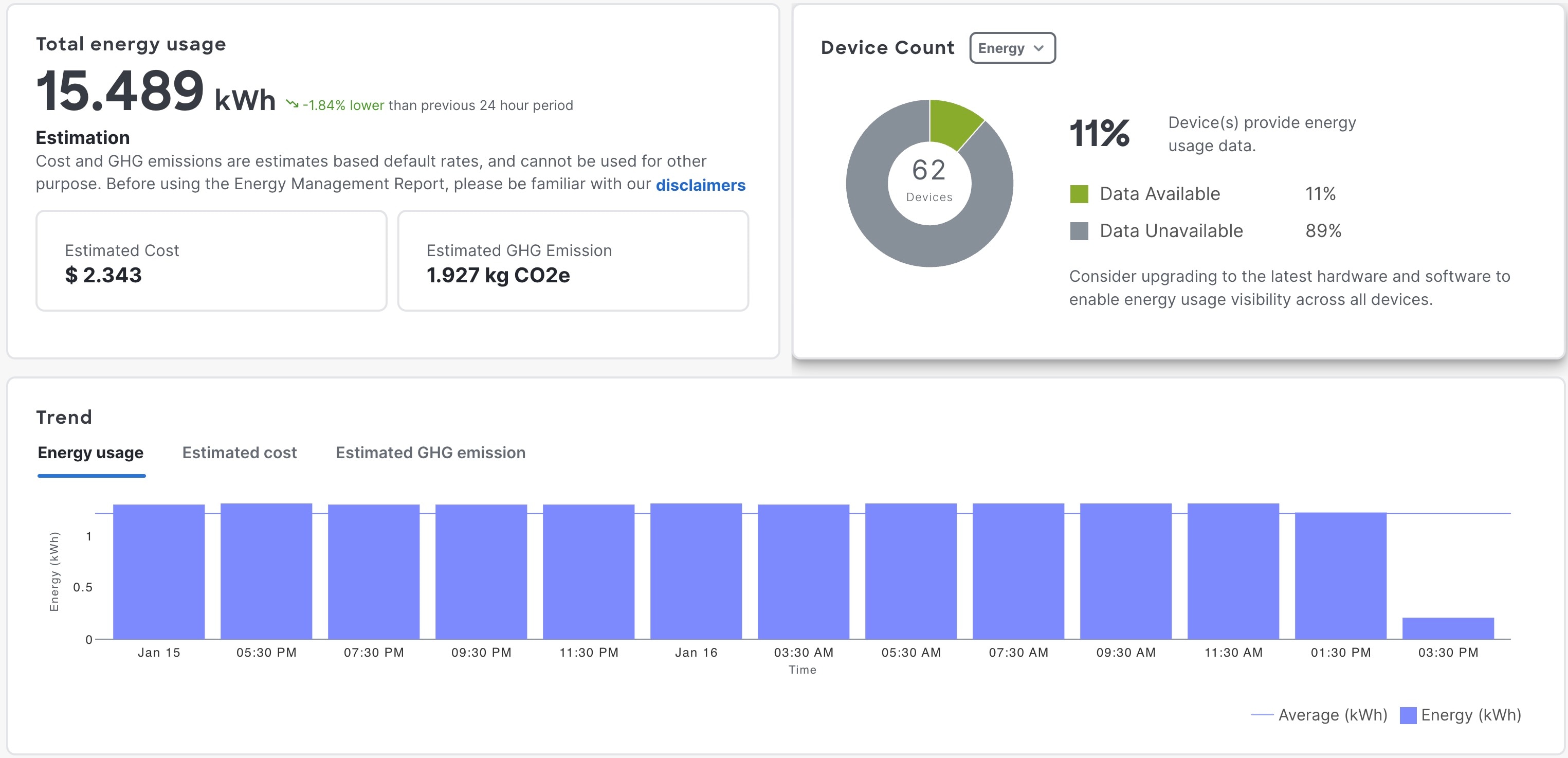Image resolution: width=1568 pixels, height=758 pixels.
Task: Click the 01:30 PM energy bar
Action: 1340,575
